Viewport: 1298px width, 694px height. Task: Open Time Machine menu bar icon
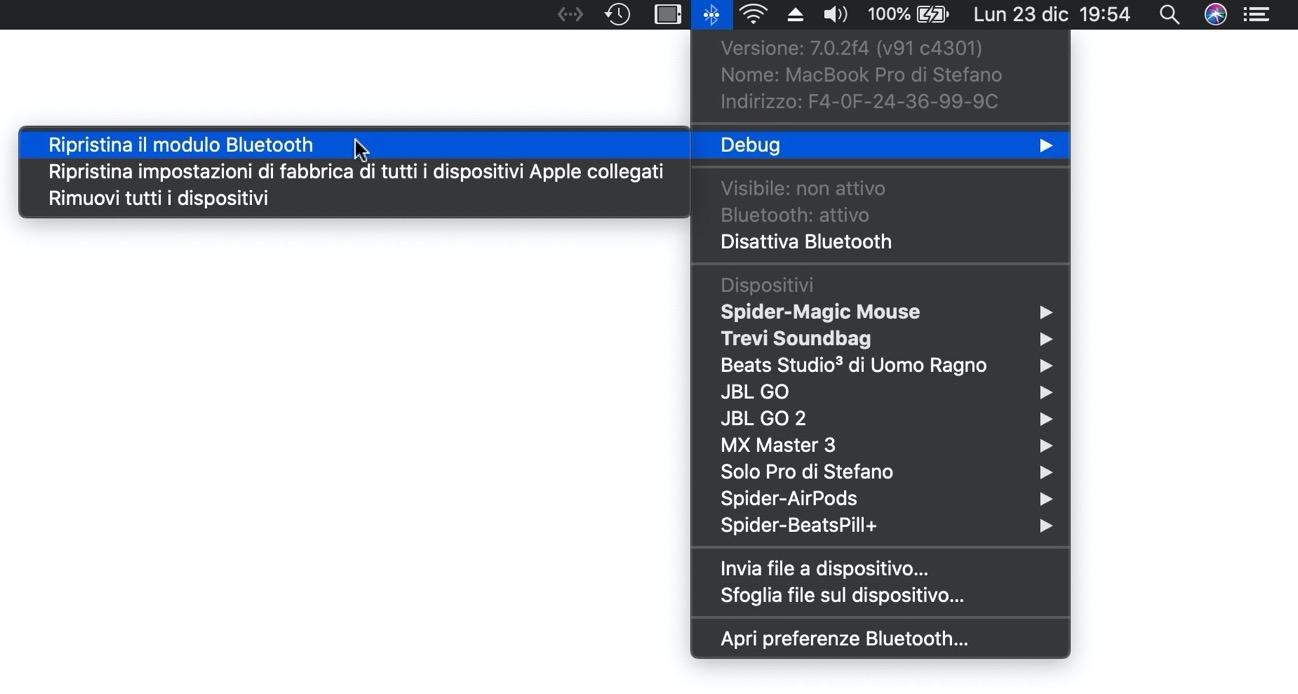[617, 14]
